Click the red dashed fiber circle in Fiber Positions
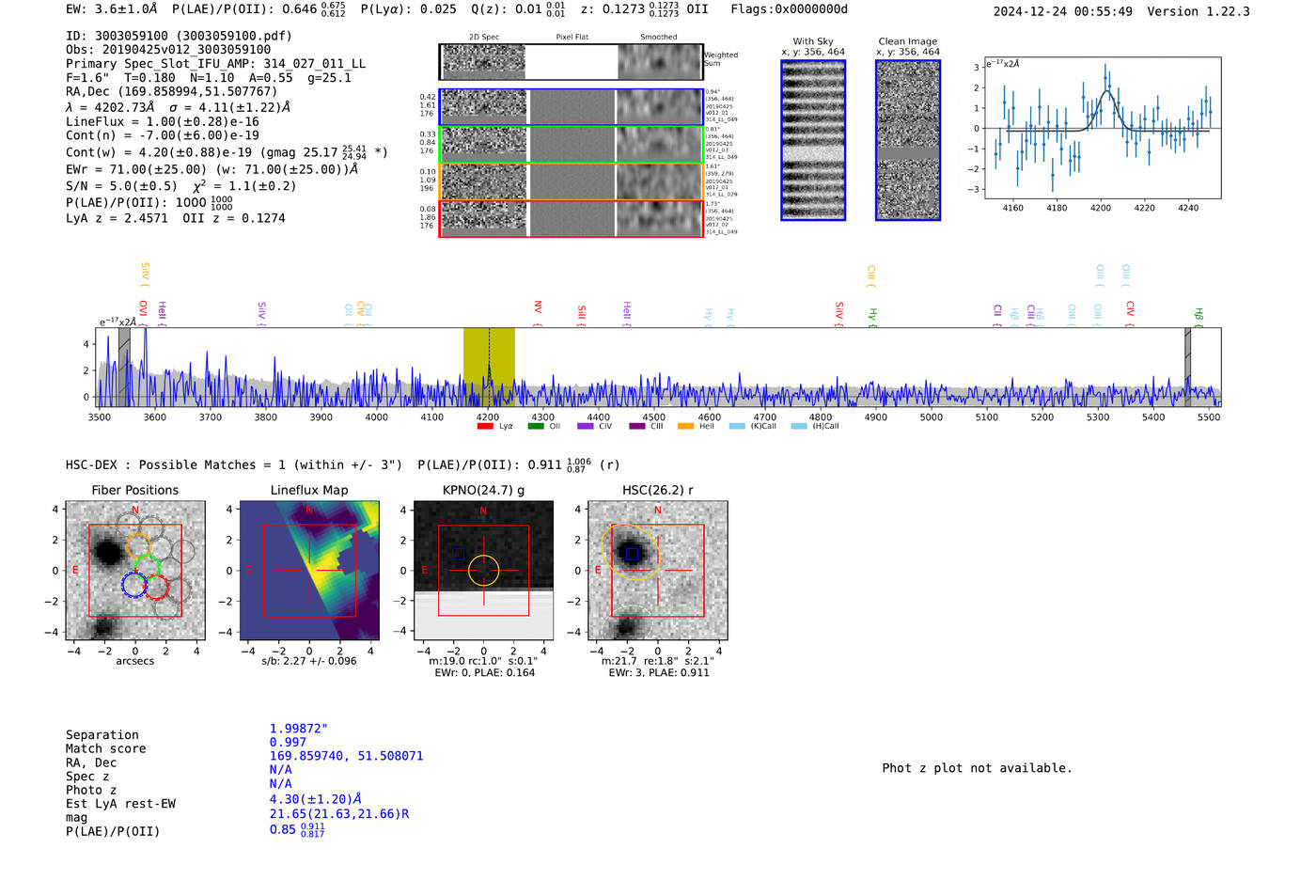 (156, 587)
